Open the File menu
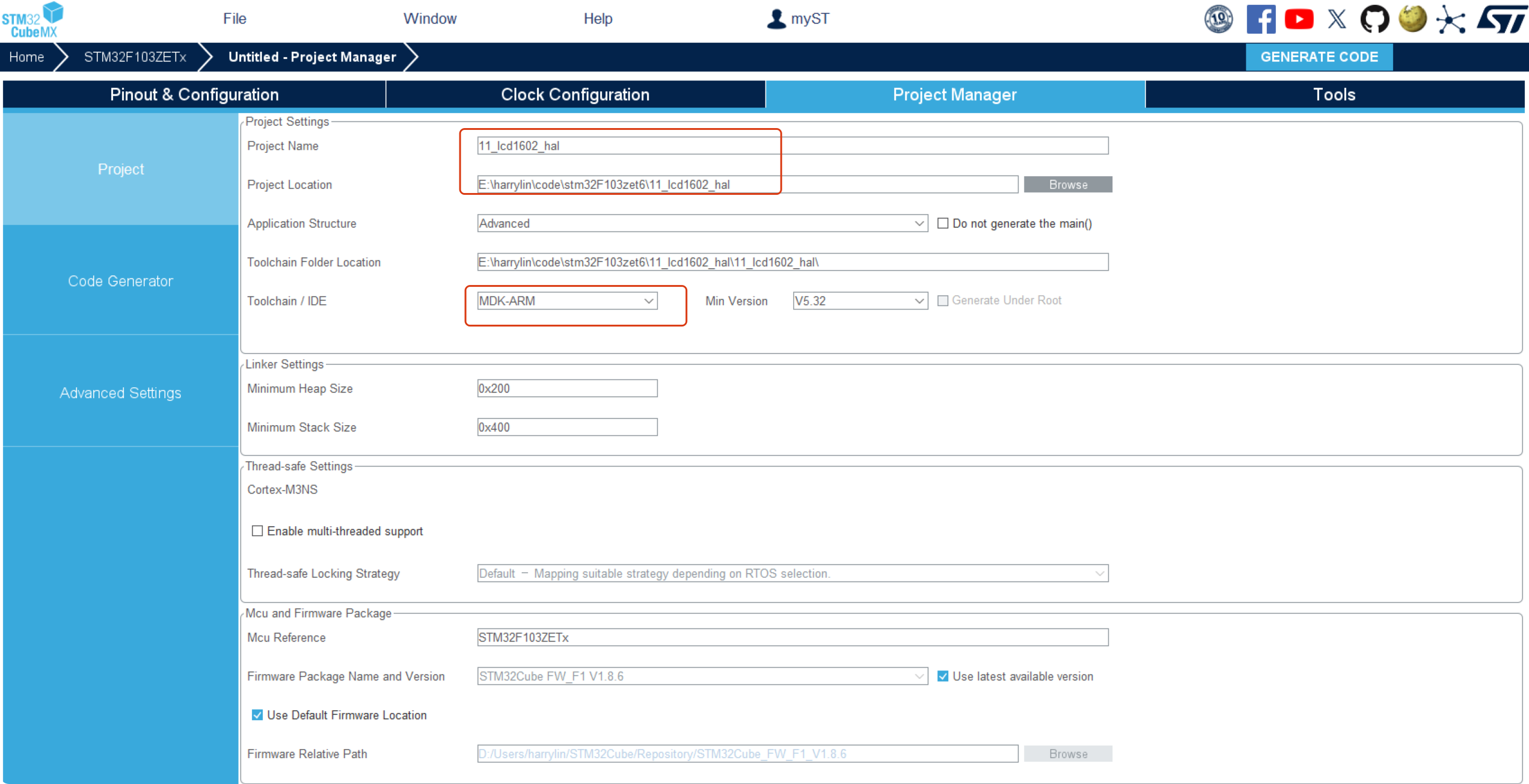The image size is (1529, 784). 234,19
